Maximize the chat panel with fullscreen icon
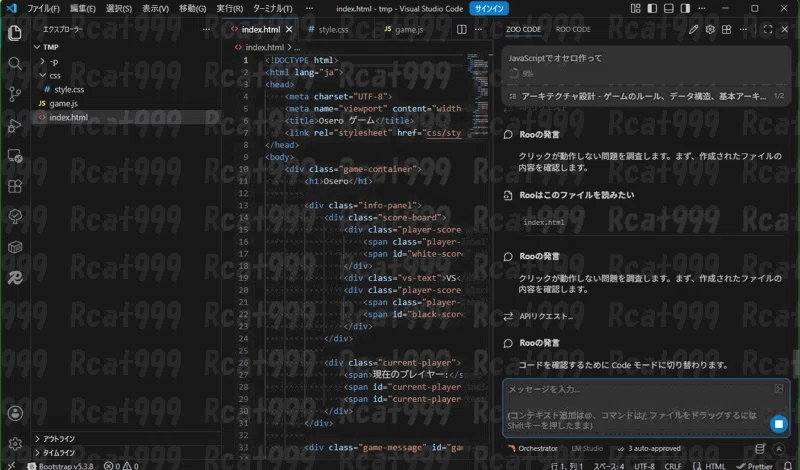The width and height of the screenshot is (800, 470). (768, 30)
